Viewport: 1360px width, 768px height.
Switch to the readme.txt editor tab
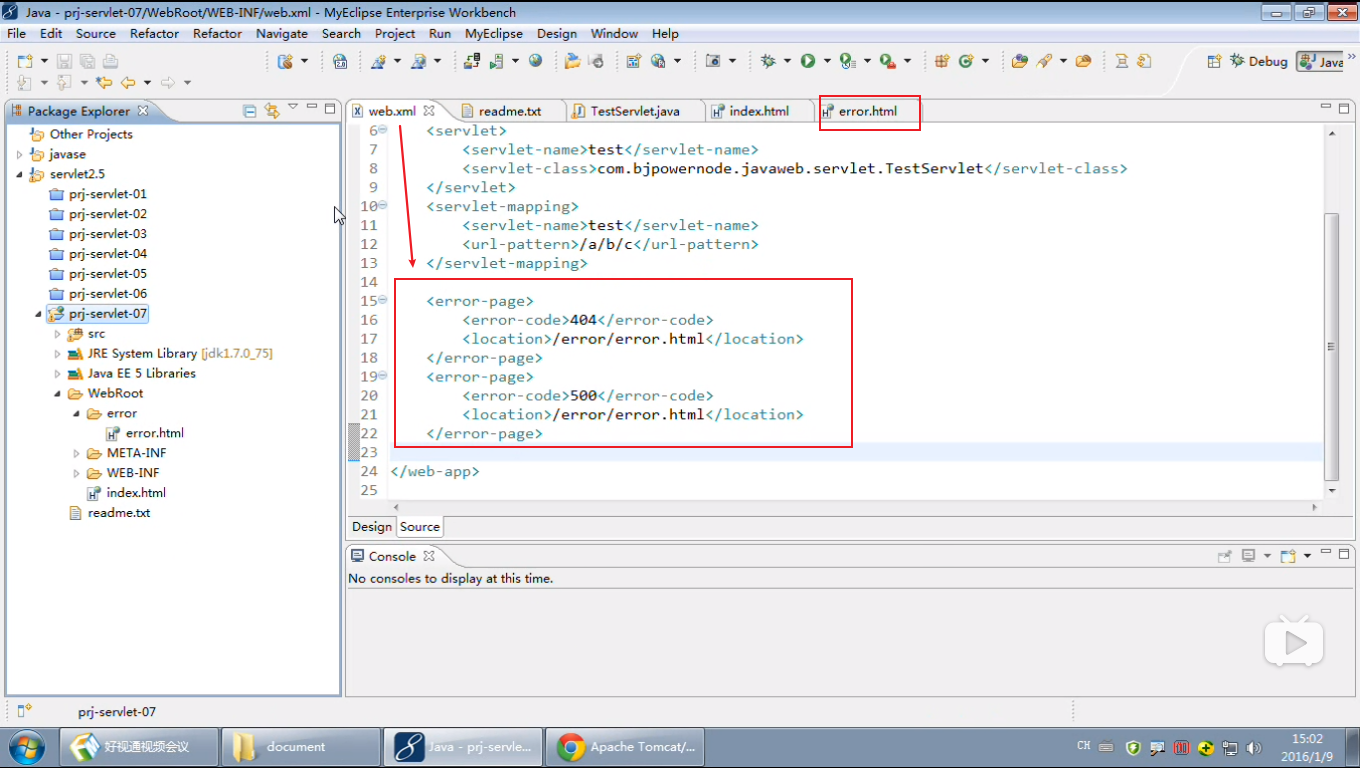point(509,111)
